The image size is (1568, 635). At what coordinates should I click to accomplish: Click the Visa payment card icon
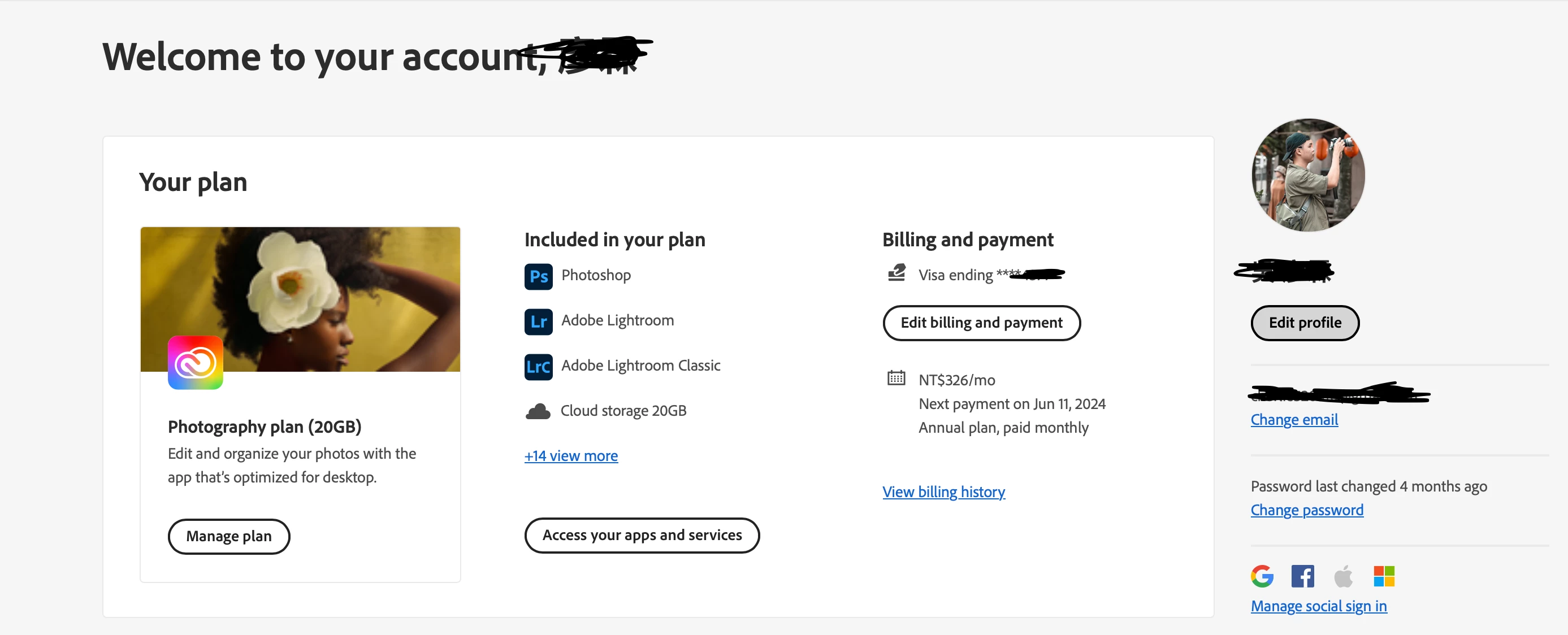click(896, 273)
